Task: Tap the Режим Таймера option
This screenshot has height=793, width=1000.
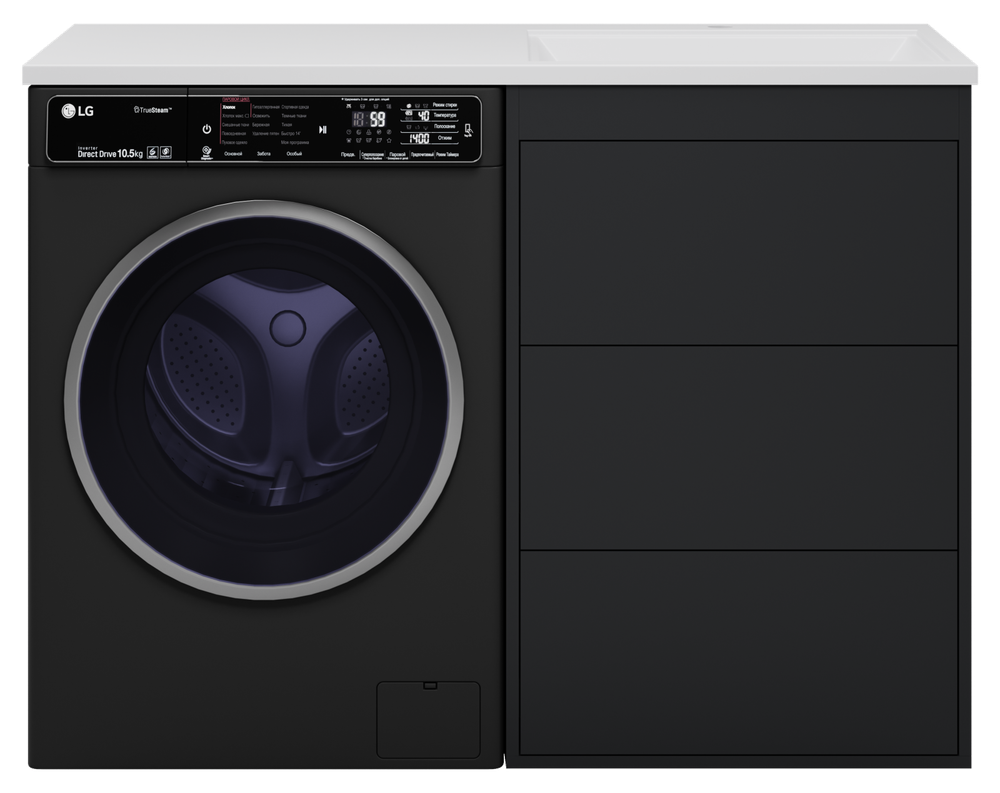Action: [x=448, y=154]
